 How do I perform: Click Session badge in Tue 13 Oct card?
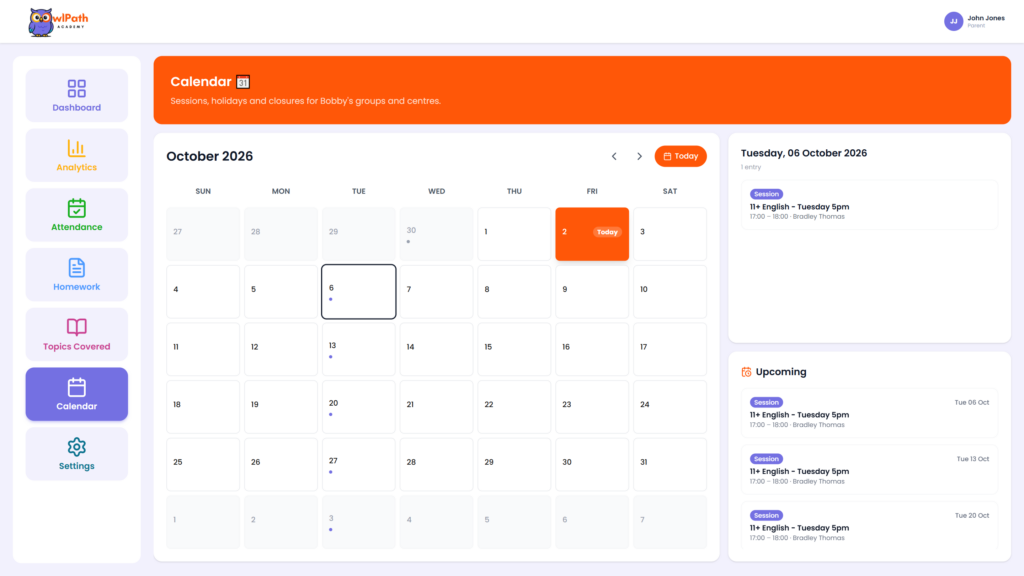tap(766, 458)
